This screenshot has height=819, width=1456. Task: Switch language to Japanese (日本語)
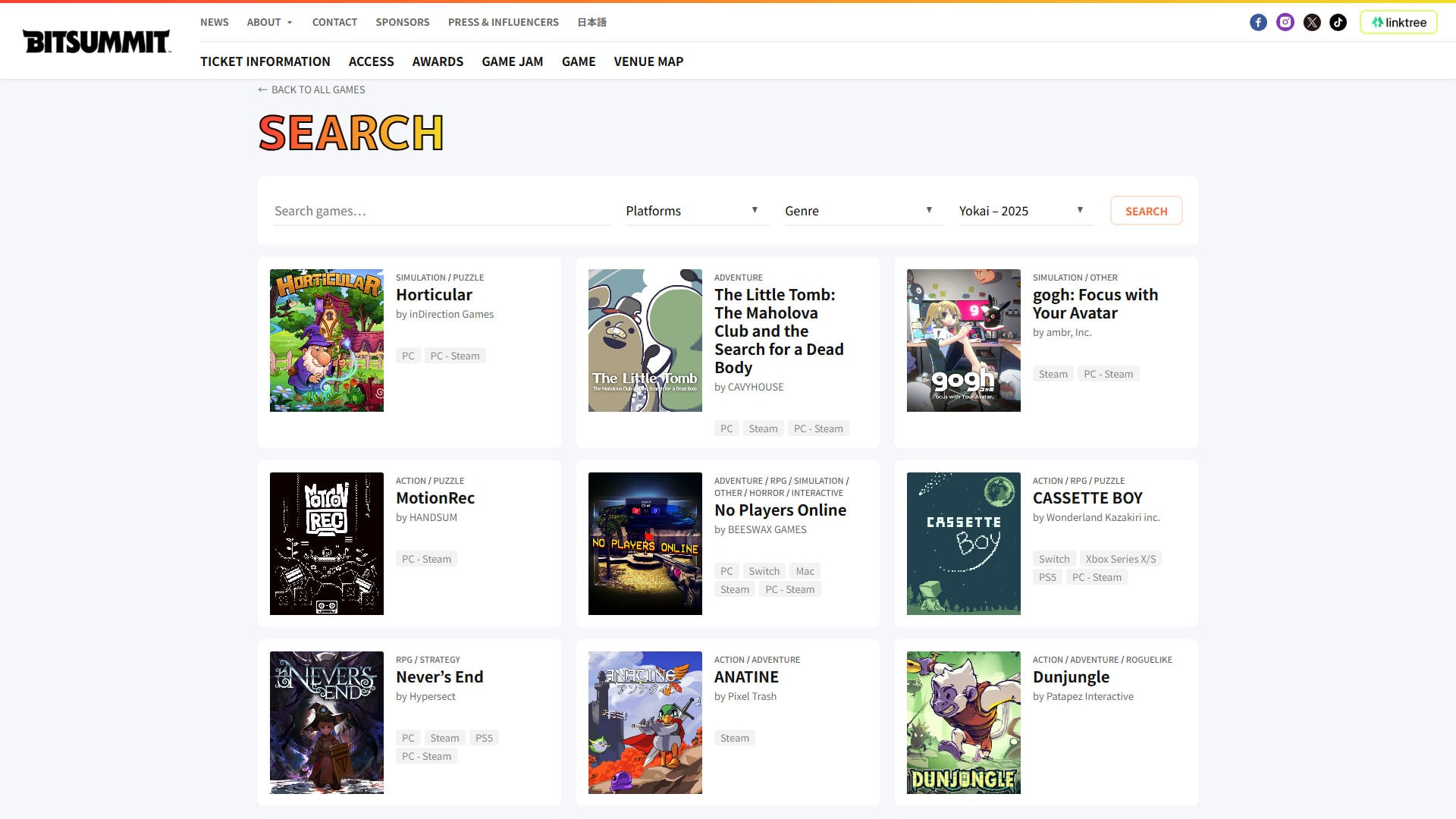click(591, 22)
